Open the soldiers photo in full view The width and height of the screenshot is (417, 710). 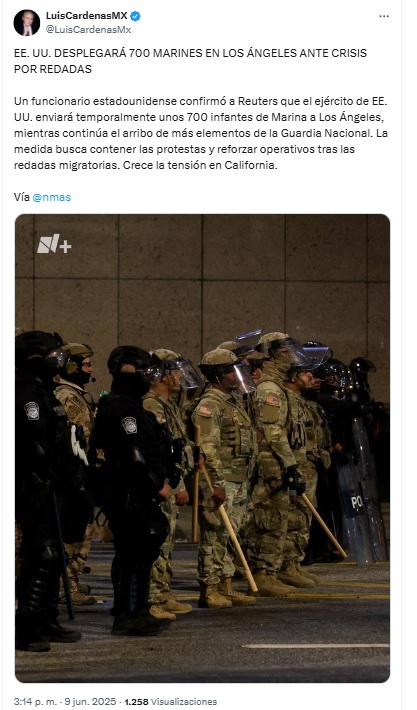(202, 448)
